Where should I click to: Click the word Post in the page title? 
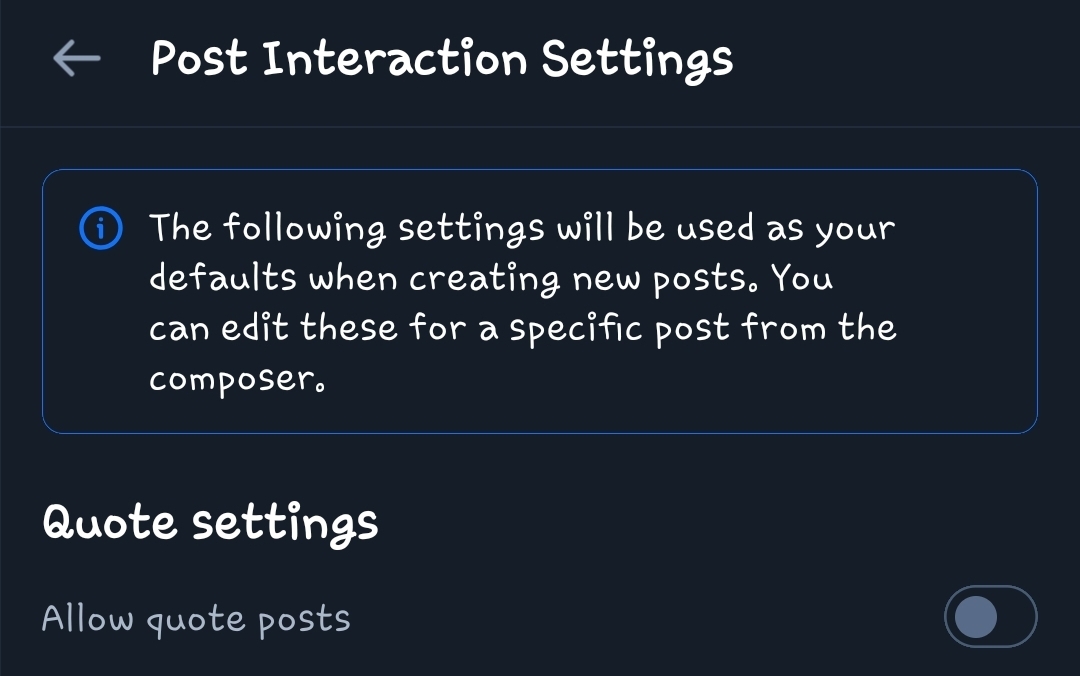198,59
